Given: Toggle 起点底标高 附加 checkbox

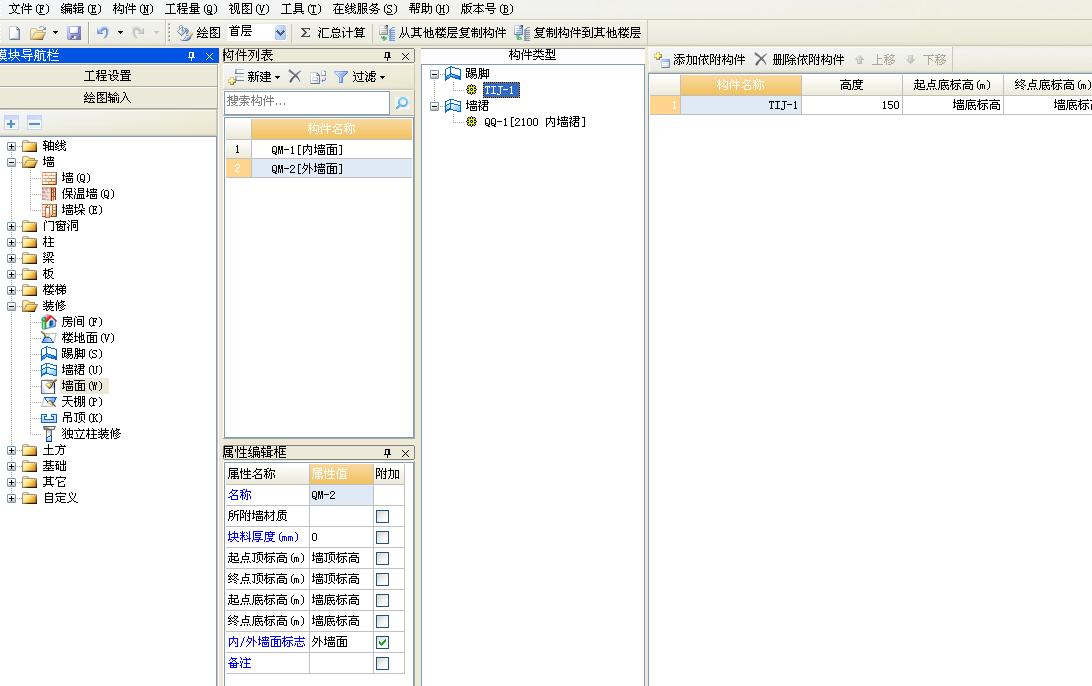Looking at the screenshot, I should point(382,600).
